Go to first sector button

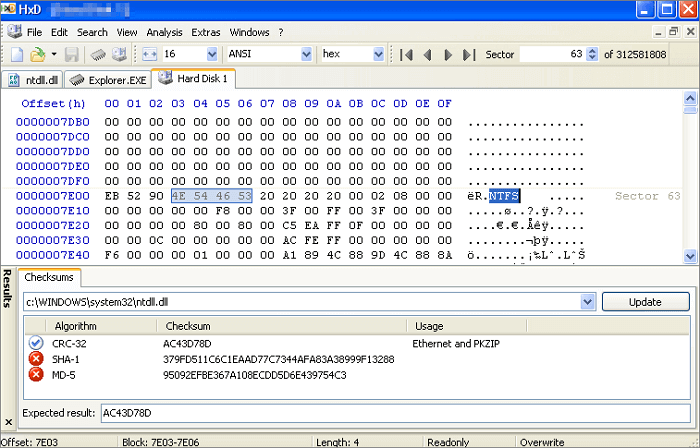pos(407,54)
